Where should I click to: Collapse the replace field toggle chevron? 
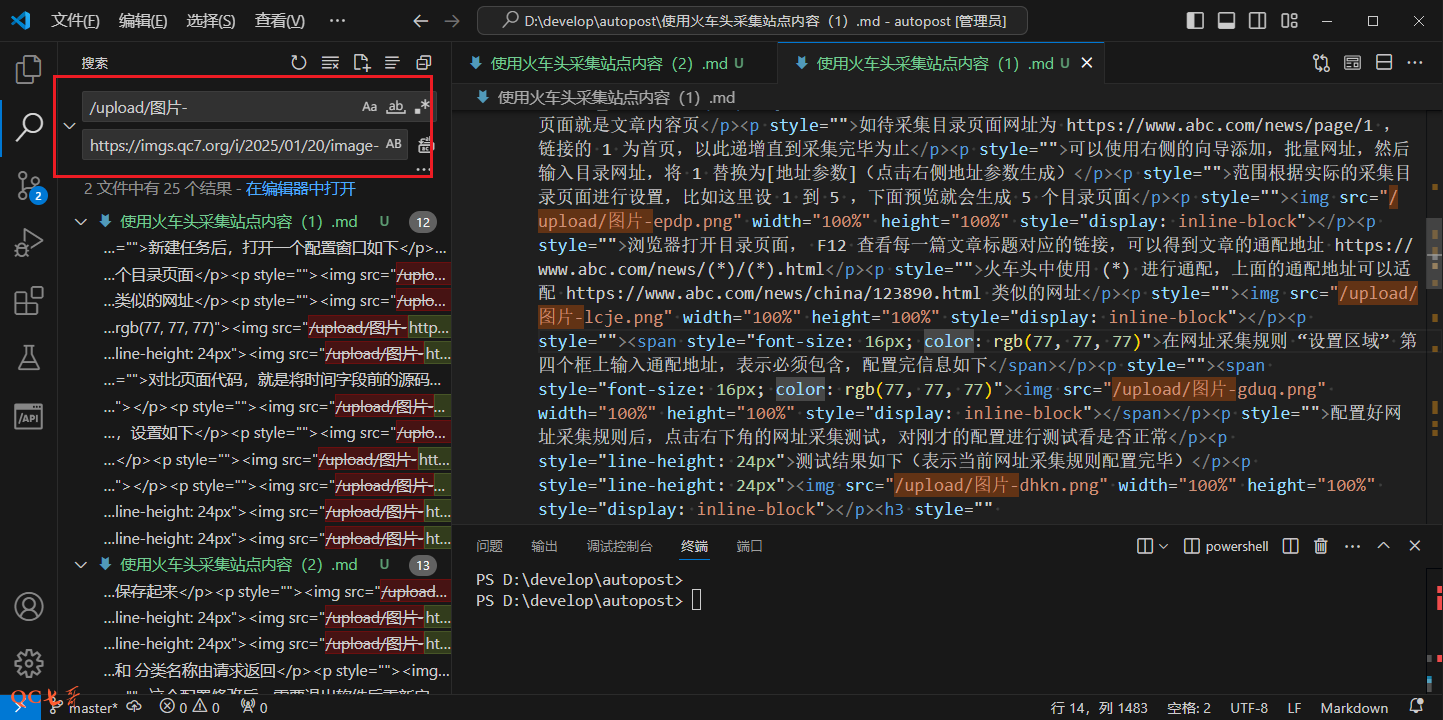point(69,126)
